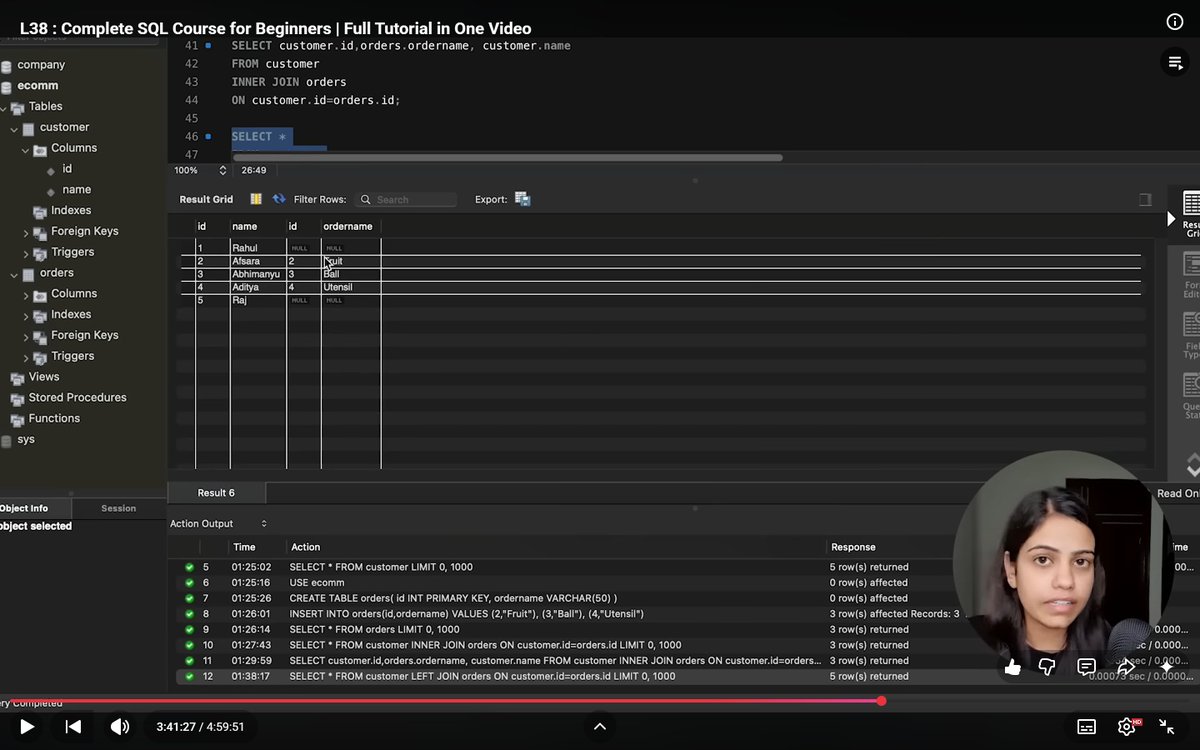Select the id column of customer
Viewport: 1200px width, 750px height.
point(67,169)
